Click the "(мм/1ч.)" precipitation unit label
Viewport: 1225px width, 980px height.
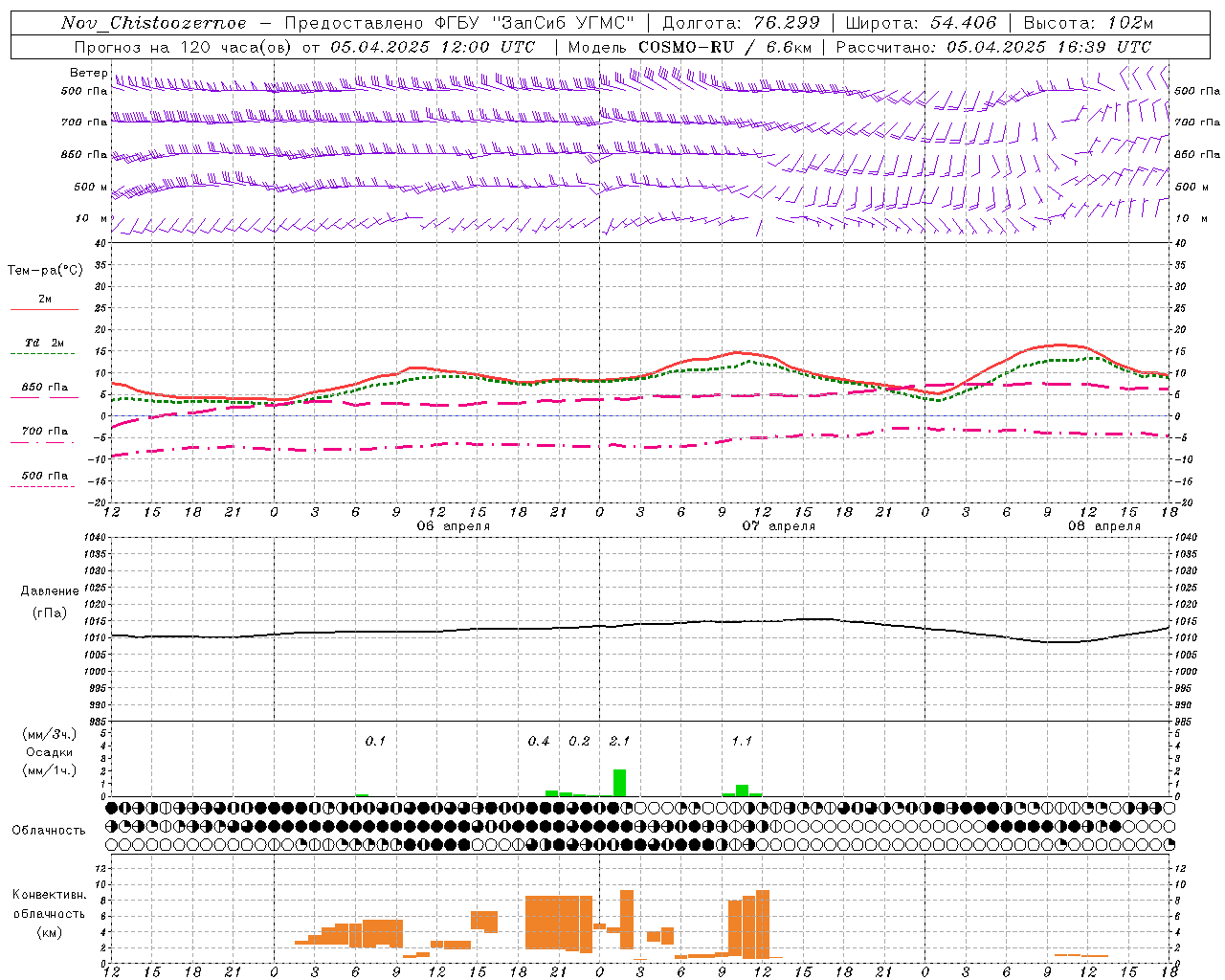point(50,770)
